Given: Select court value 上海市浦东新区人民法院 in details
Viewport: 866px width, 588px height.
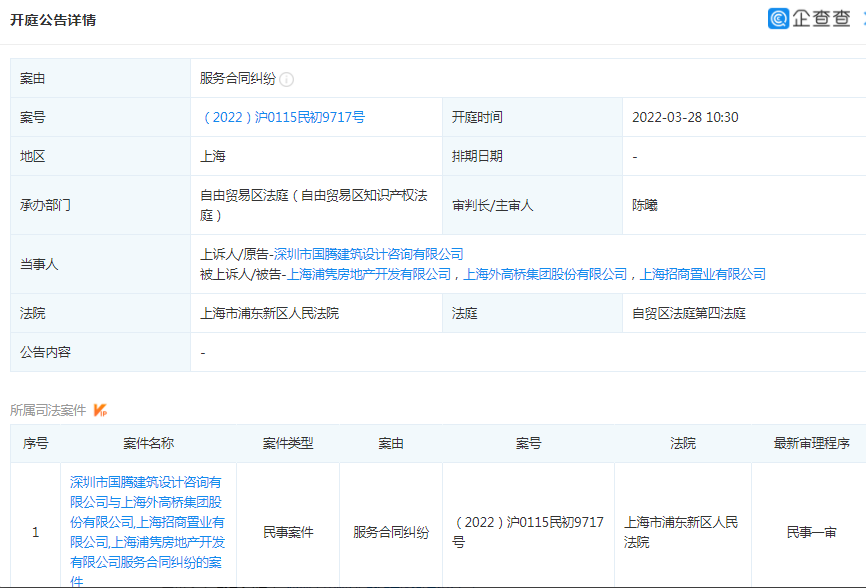Looking at the screenshot, I should (x=270, y=313).
